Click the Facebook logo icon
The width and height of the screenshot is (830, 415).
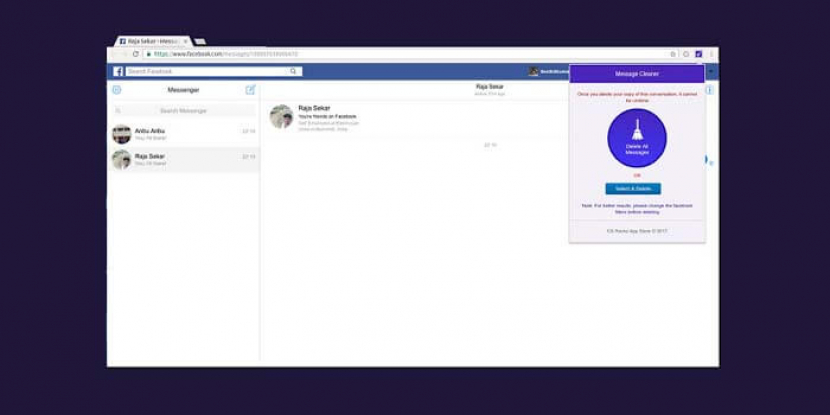click(118, 71)
